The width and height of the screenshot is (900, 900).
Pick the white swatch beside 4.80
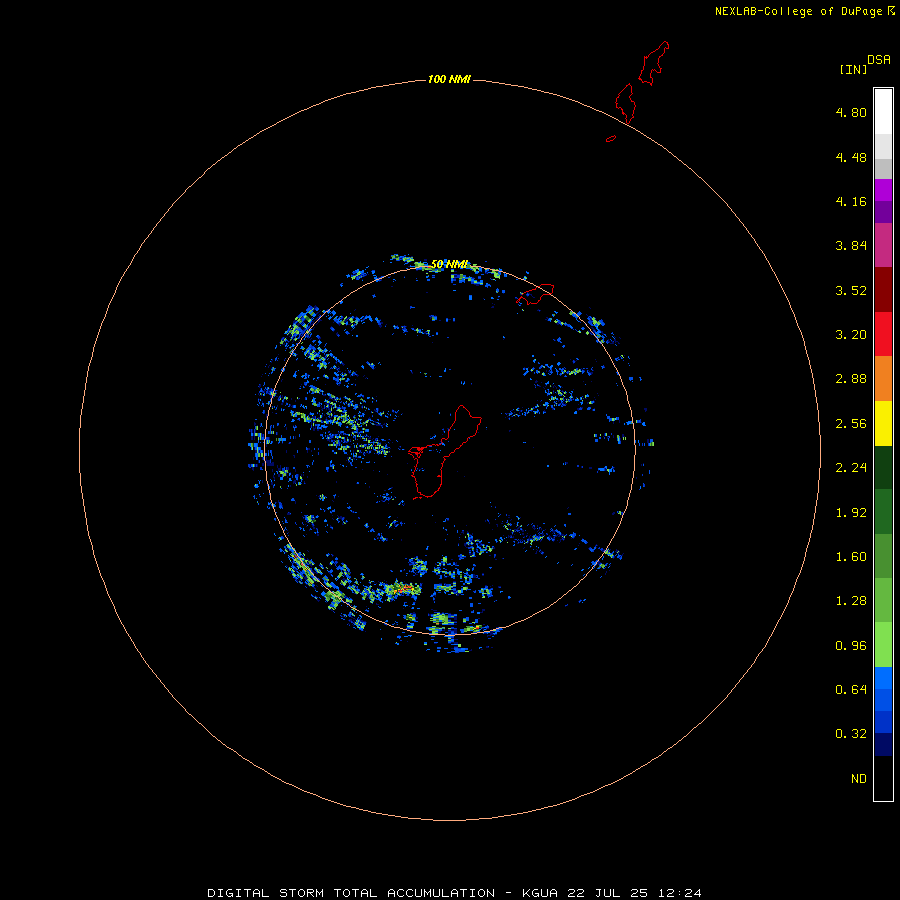(883, 111)
